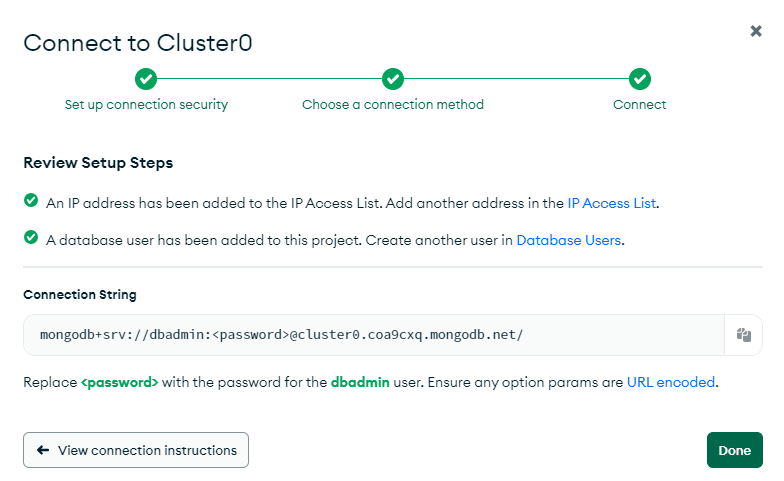The height and width of the screenshot is (481, 784).
Task: Click the green <password> placeholder text
Action: coord(120,382)
